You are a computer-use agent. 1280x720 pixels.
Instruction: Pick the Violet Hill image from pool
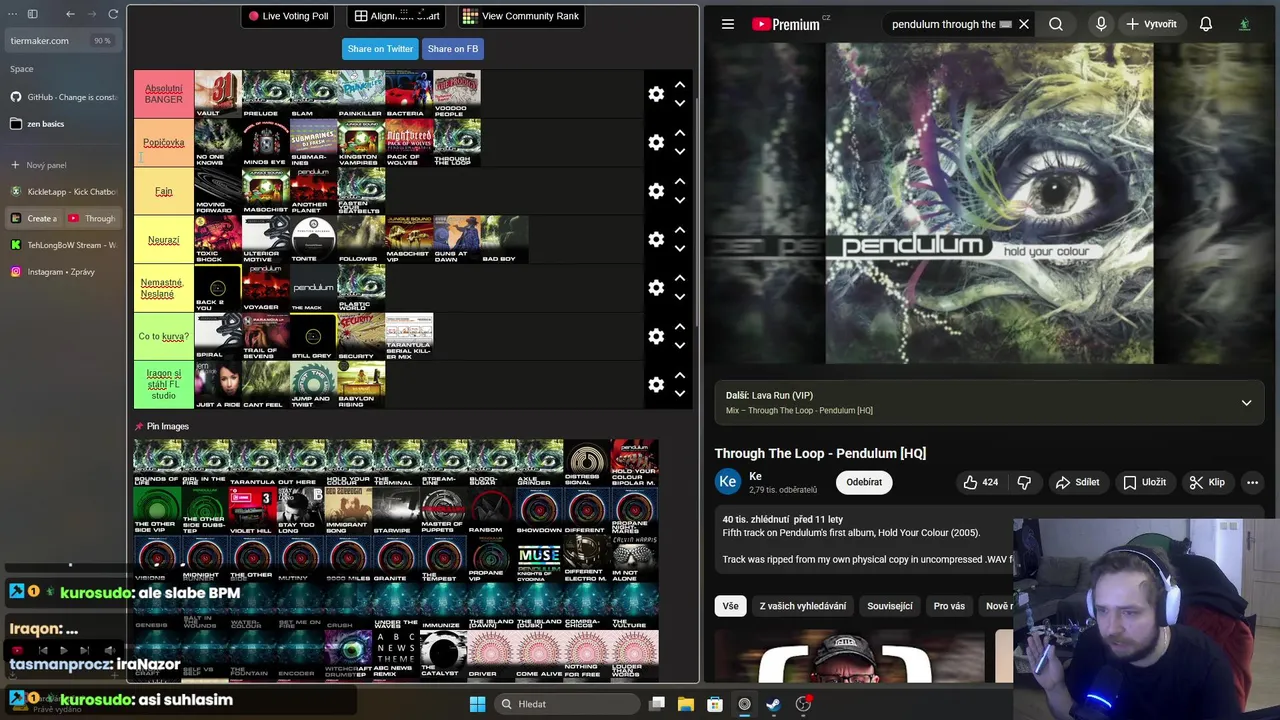click(x=251, y=510)
